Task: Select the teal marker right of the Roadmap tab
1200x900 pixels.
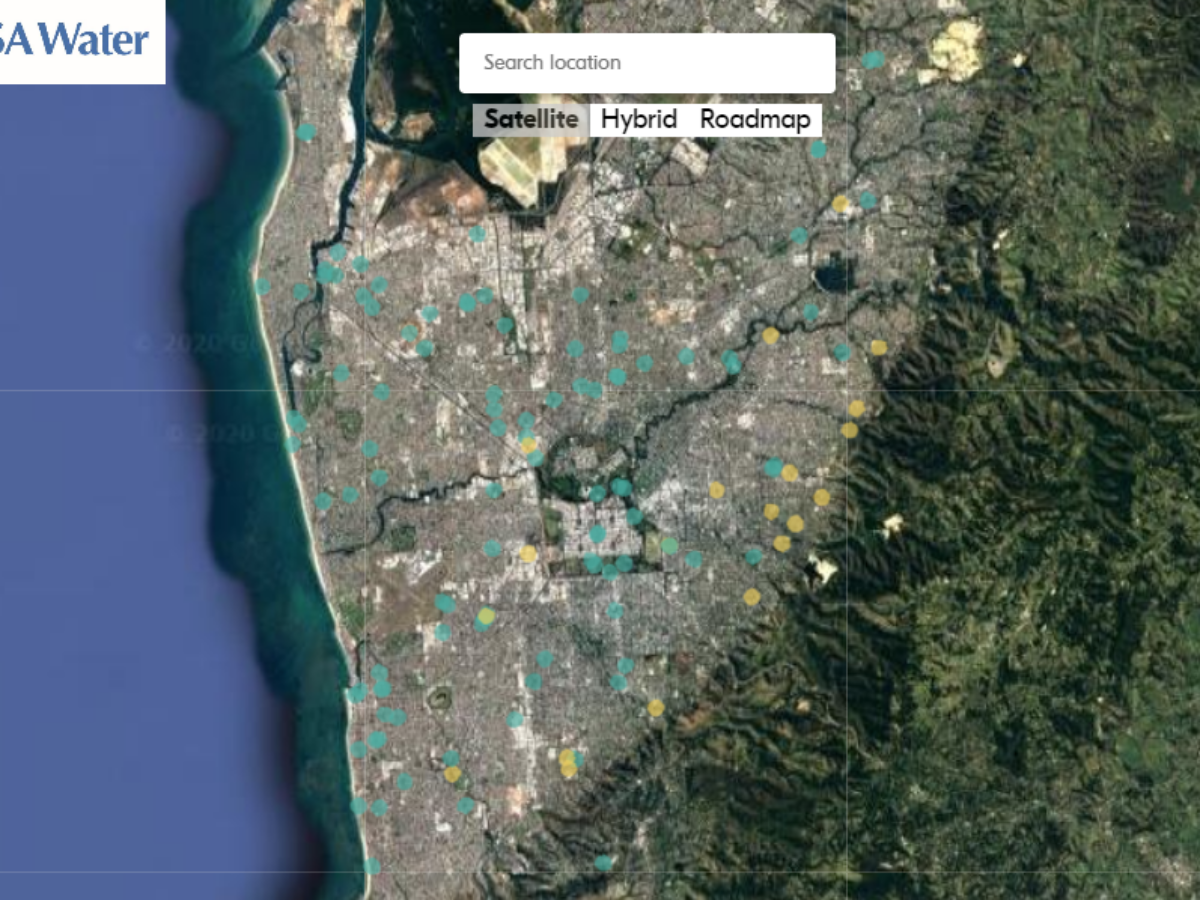Action: coord(818,149)
